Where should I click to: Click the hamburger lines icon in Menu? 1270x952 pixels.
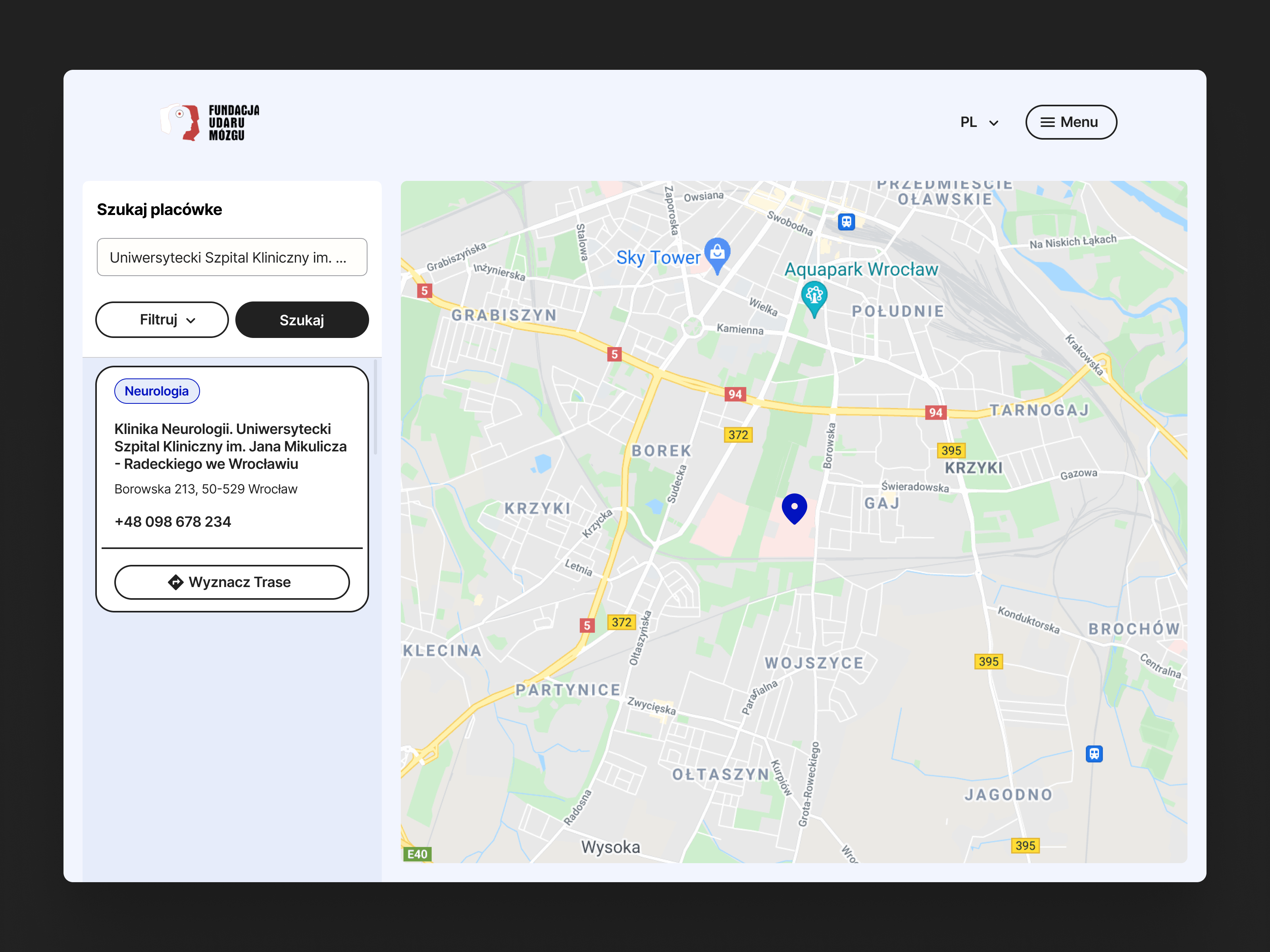click(1047, 122)
